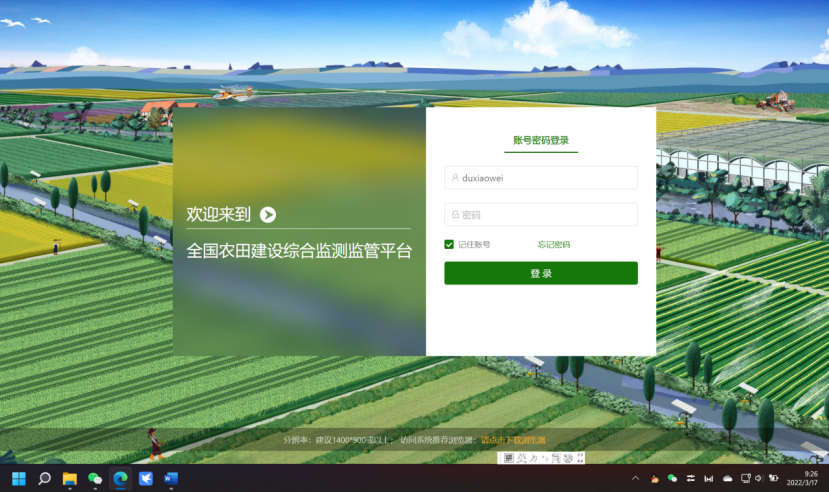
Task: Open the 忘记密码 link
Action: (x=554, y=244)
